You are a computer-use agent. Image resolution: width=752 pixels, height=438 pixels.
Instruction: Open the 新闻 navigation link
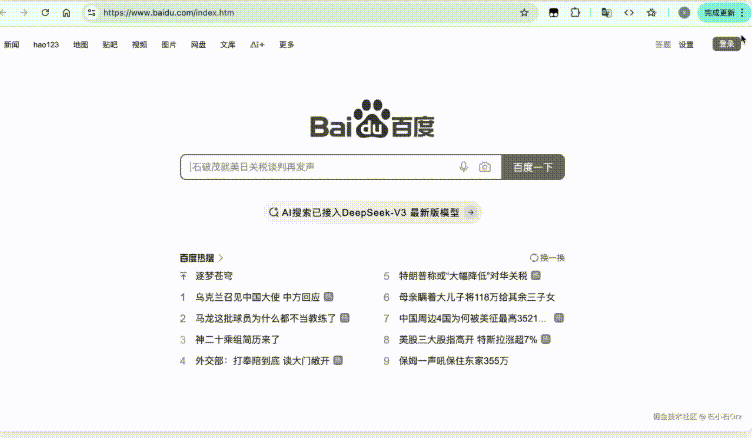pos(12,45)
